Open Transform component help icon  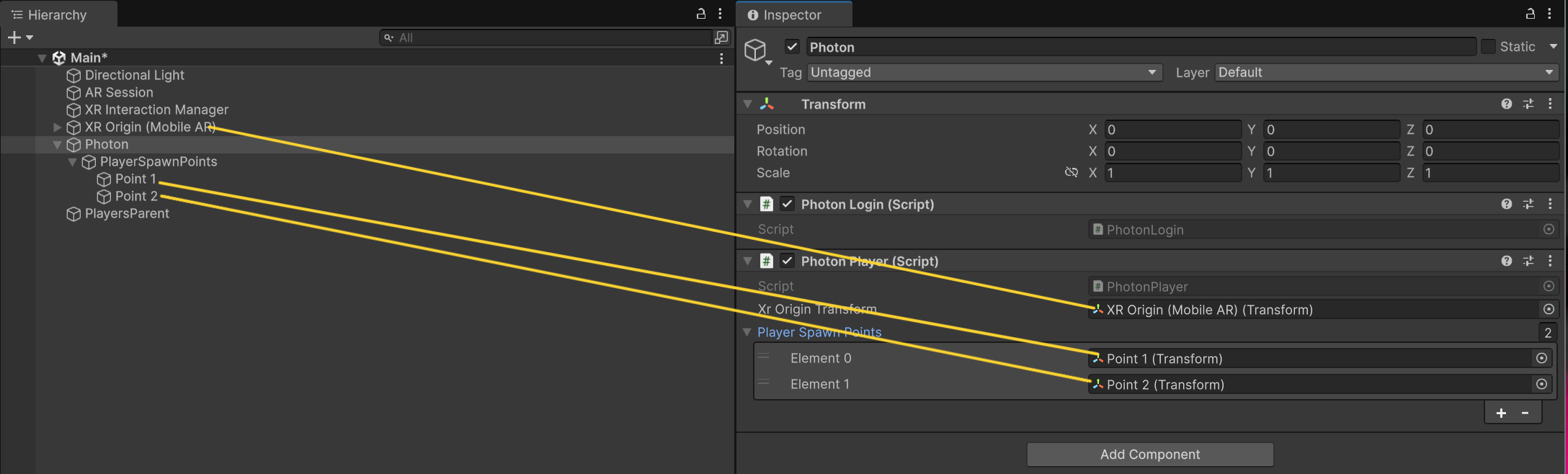coord(1506,104)
